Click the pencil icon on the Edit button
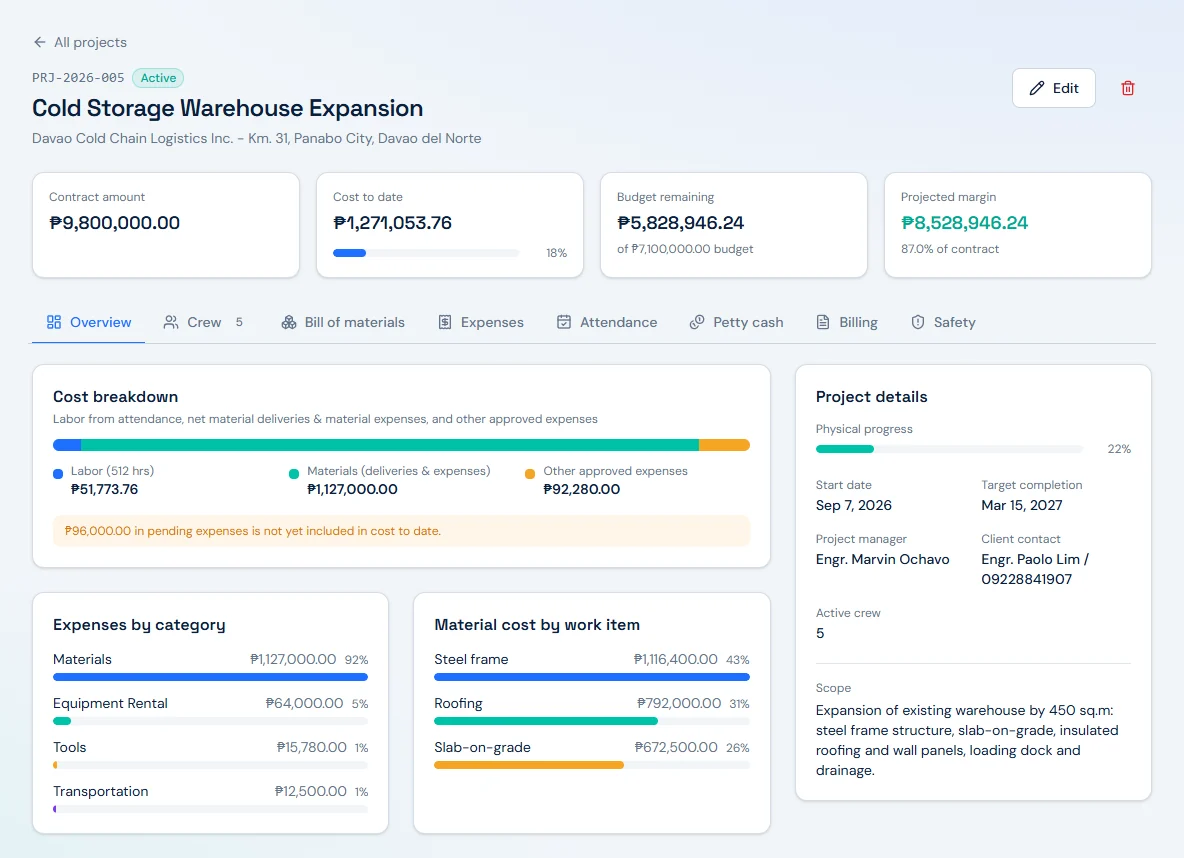Screen dimensions: 1184x858 pyautogui.click(x=1037, y=88)
